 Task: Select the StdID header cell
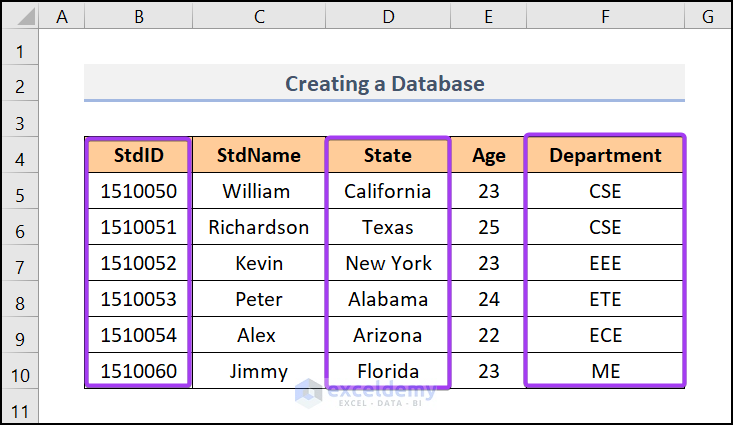tap(138, 155)
